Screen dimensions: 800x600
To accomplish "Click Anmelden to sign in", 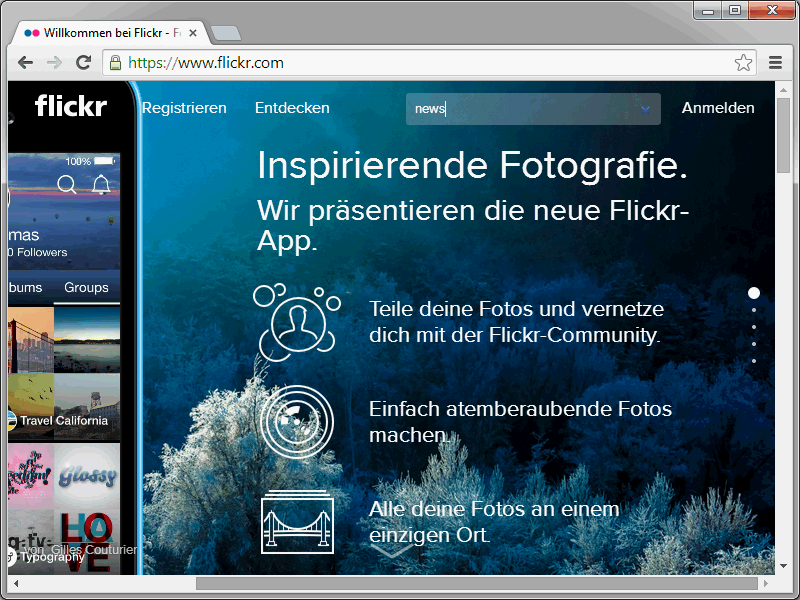I will point(718,108).
